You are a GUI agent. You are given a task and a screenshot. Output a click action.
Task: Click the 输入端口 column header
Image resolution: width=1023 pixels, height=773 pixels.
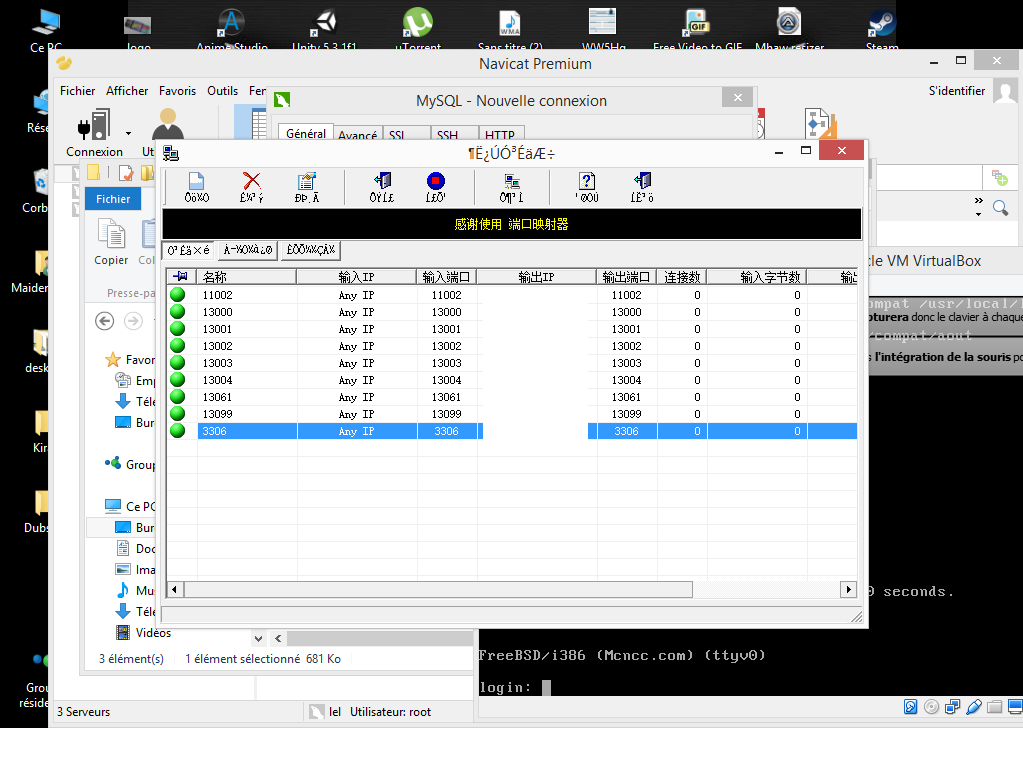pyautogui.click(x=446, y=277)
